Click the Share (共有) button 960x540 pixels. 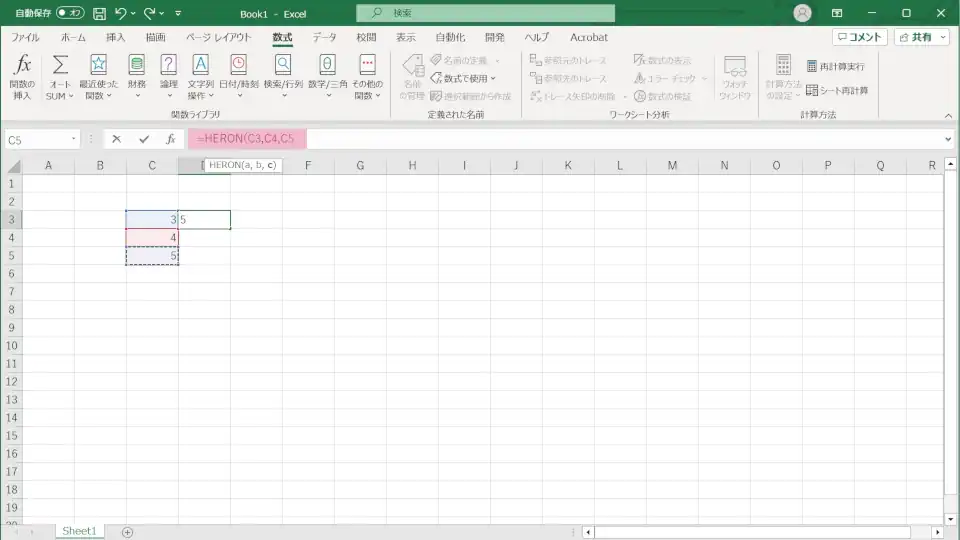916,37
